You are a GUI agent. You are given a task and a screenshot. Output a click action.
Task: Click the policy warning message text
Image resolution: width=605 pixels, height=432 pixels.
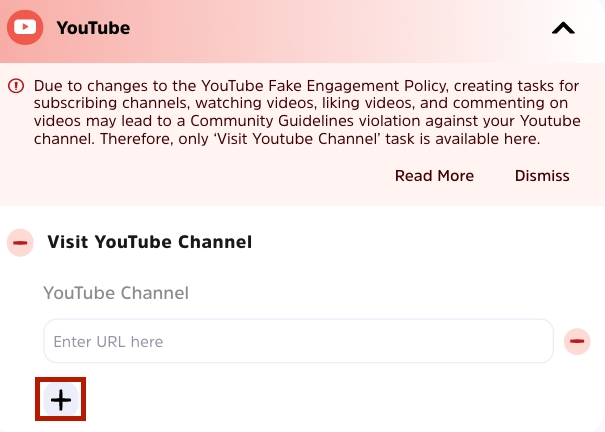[307, 112]
